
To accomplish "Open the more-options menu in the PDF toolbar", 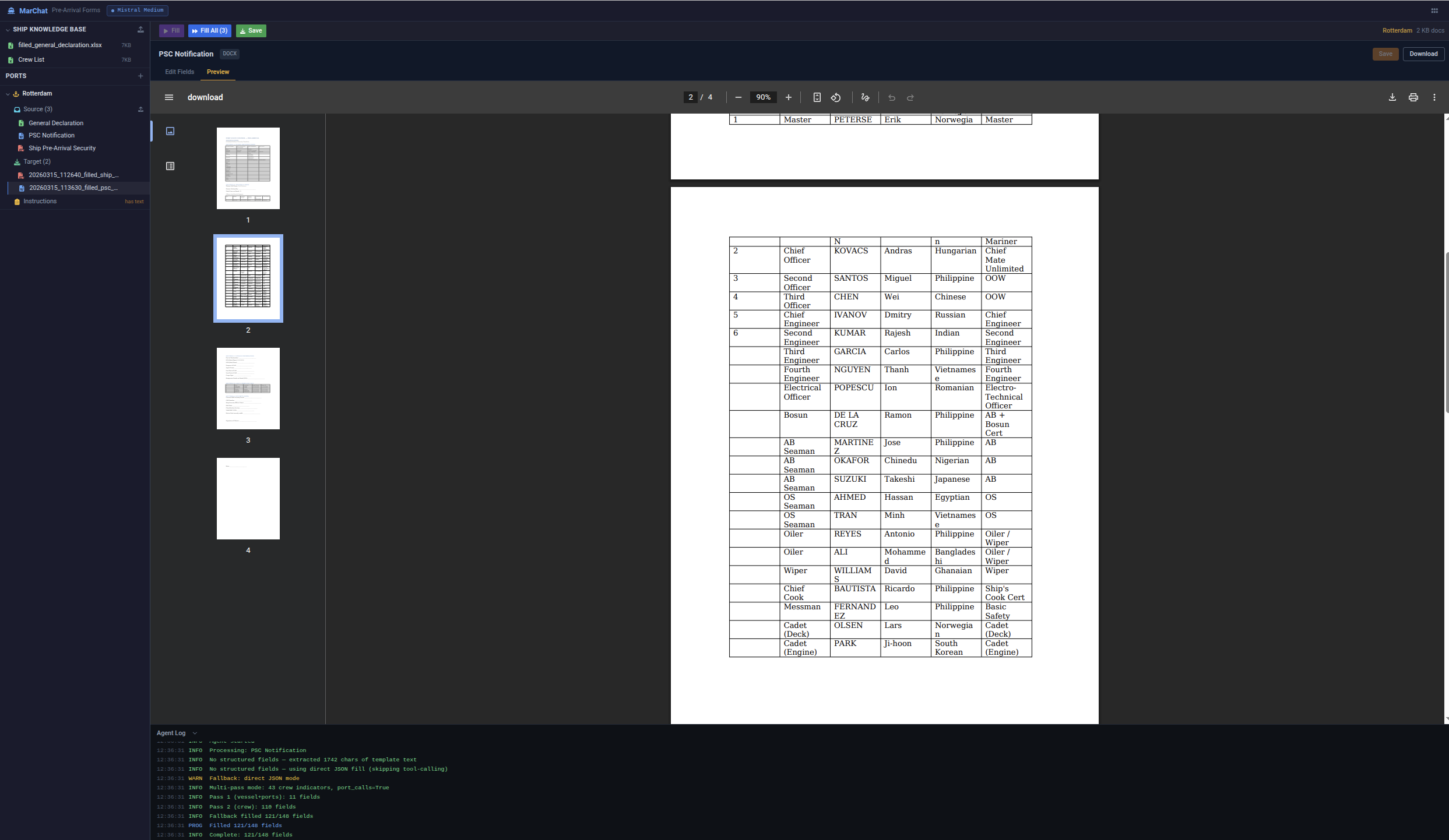I will [1434, 97].
